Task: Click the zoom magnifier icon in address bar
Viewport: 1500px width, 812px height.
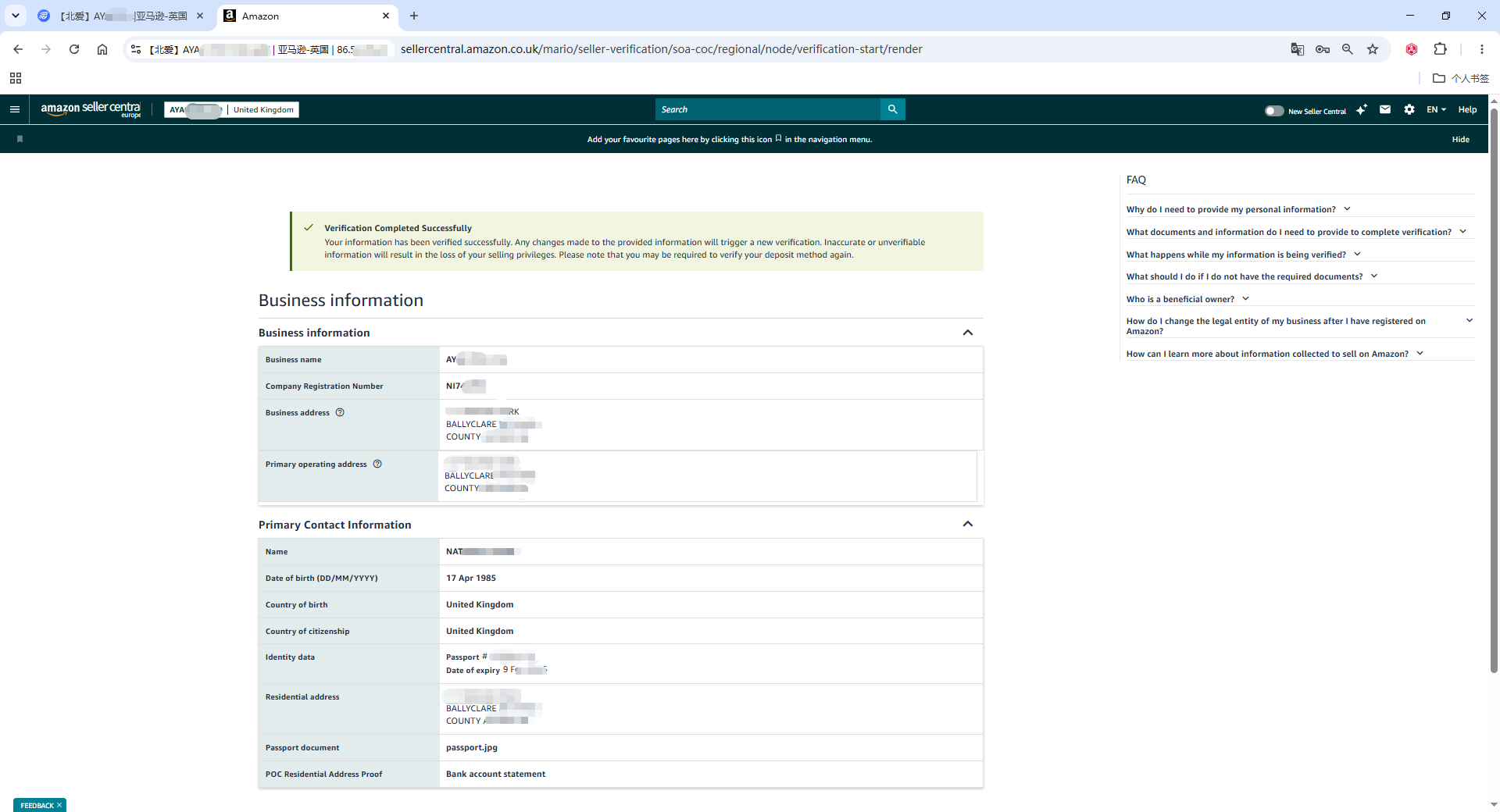Action: coord(1347,49)
